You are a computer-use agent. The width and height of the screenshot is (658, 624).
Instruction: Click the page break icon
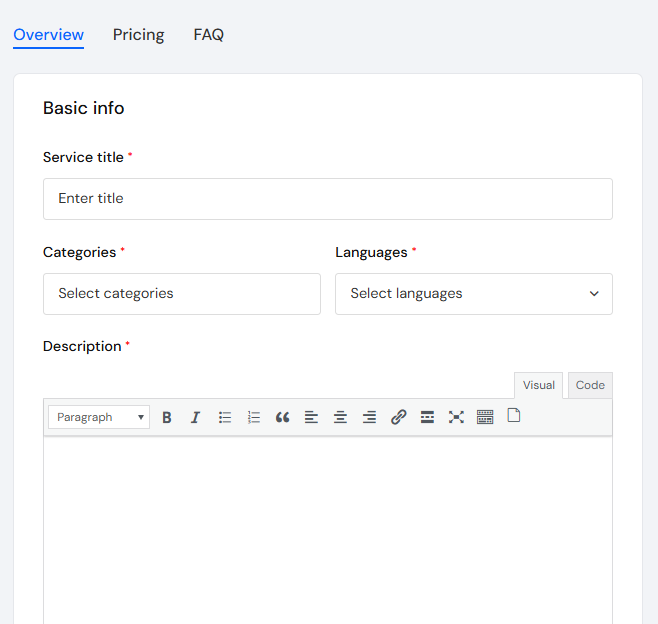pyautogui.click(x=514, y=416)
